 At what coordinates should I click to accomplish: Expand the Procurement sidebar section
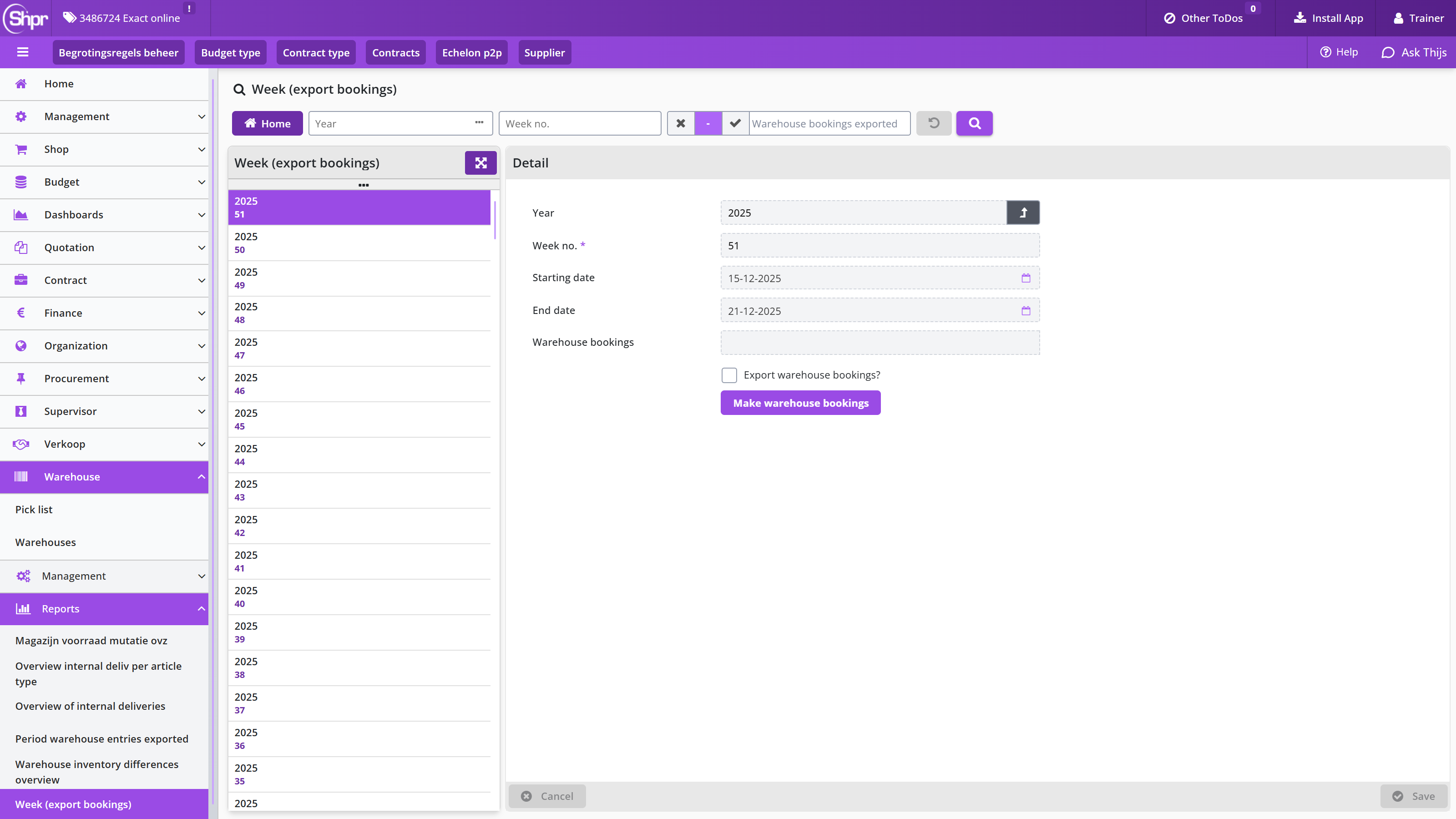[104, 379]
